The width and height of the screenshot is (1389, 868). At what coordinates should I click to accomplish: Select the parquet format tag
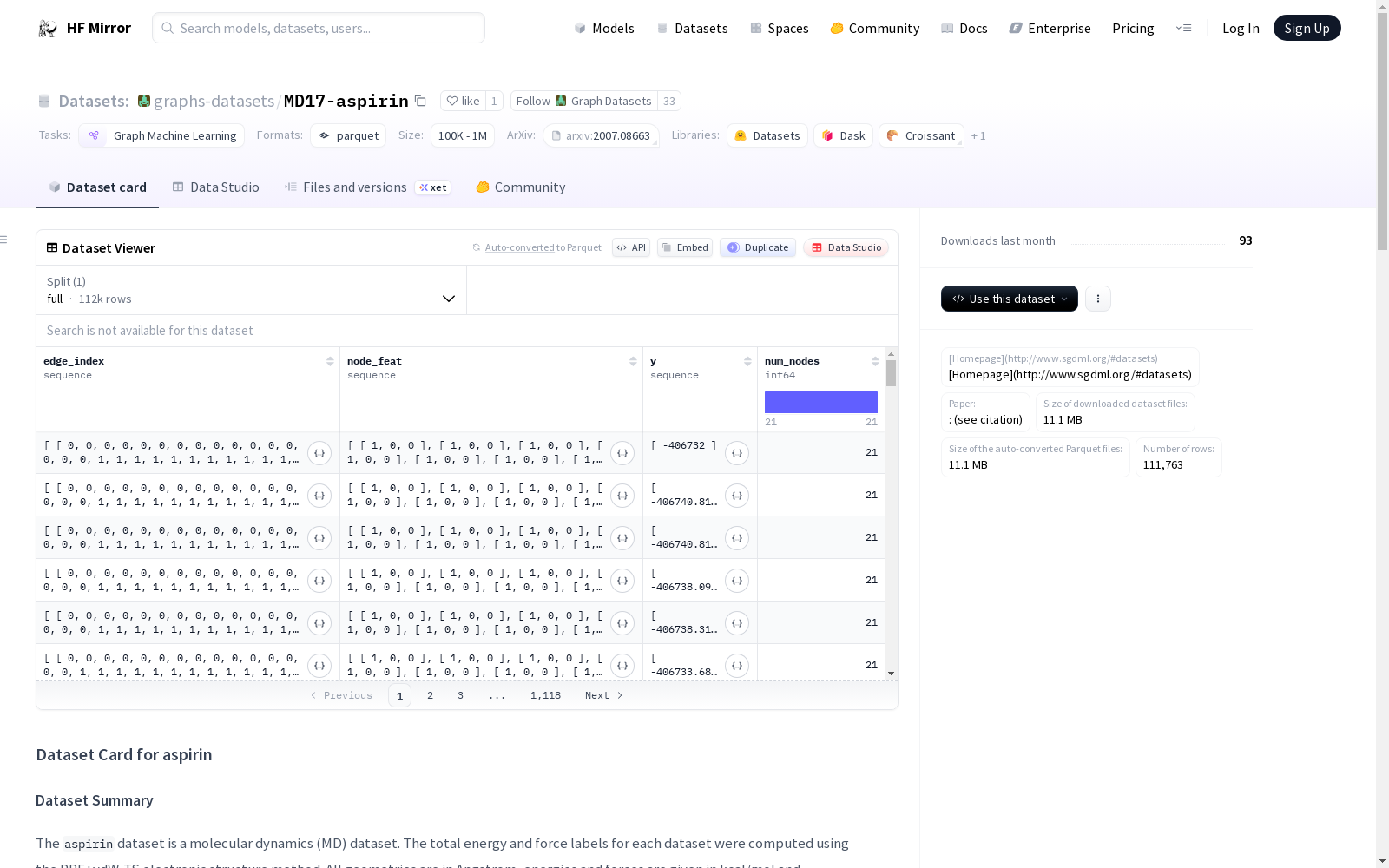348,135
